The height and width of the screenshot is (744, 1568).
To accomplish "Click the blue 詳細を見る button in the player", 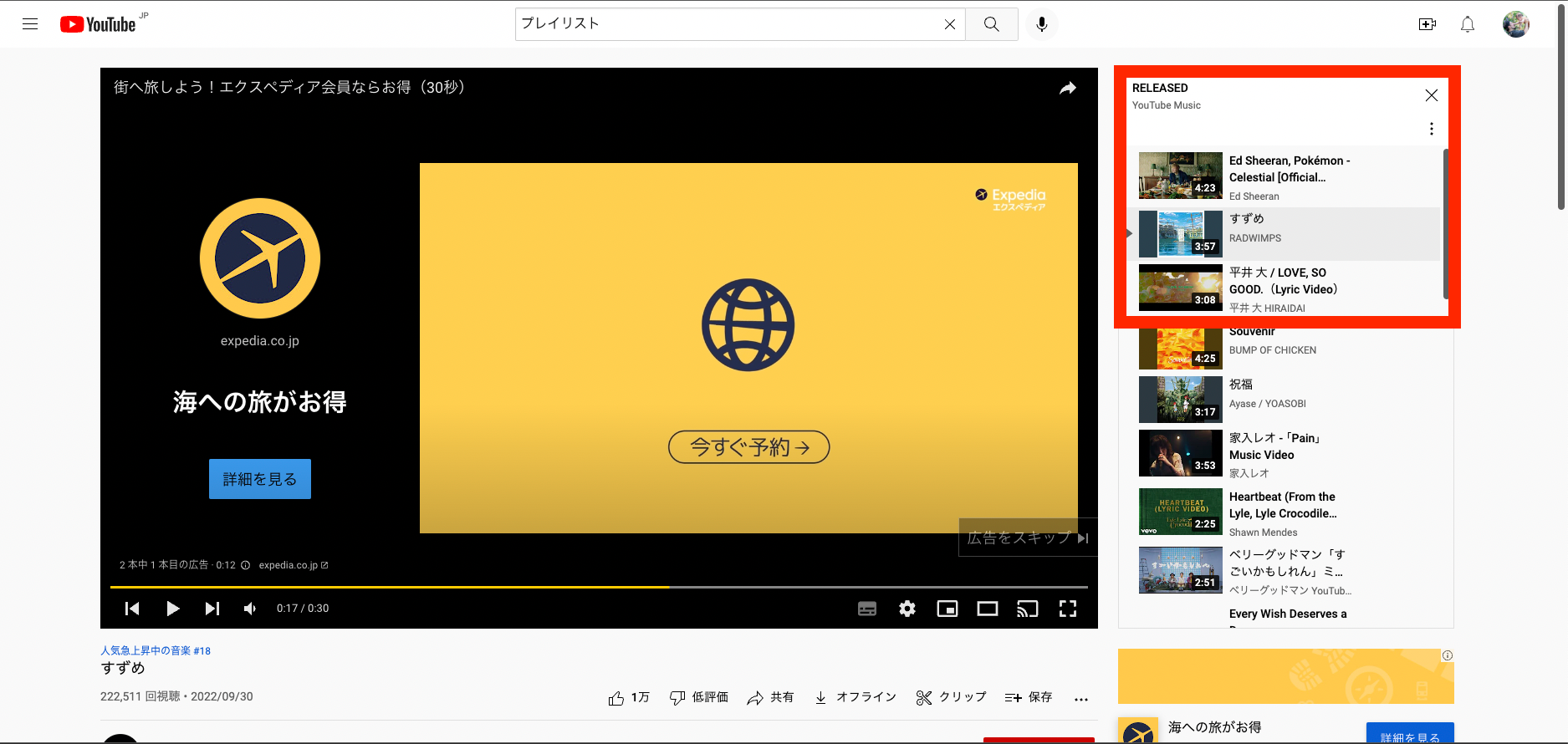I will (x=260, y=479).
